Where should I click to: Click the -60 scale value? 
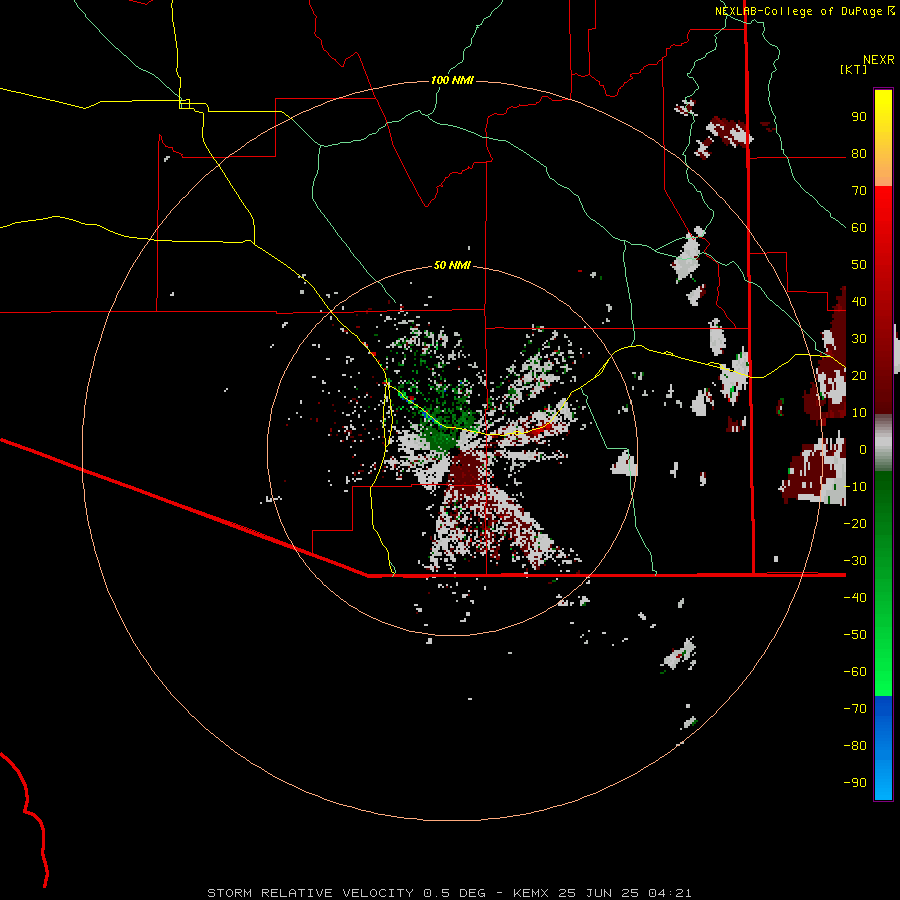(855, 672)
